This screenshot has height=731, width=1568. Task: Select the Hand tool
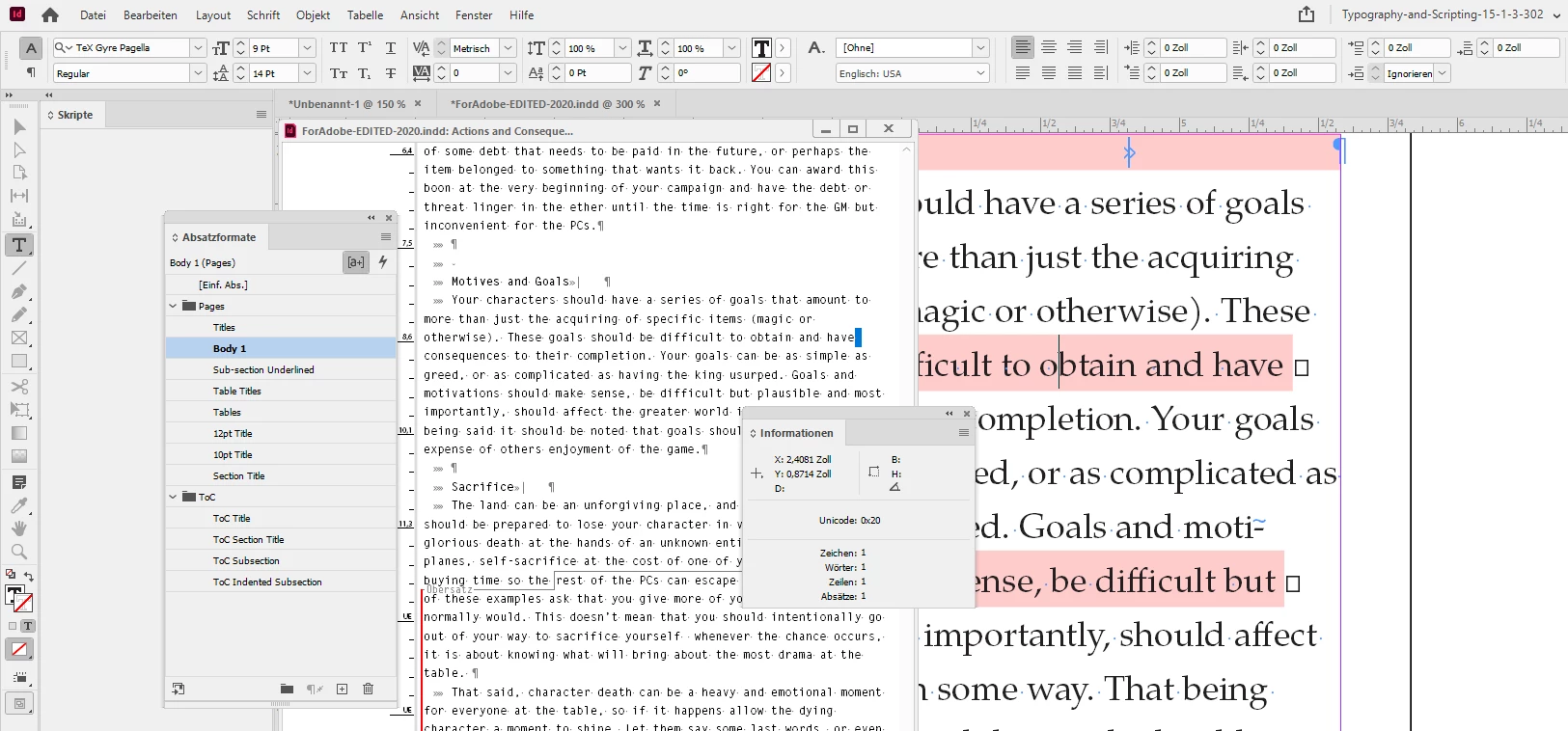tap(19, 528)
